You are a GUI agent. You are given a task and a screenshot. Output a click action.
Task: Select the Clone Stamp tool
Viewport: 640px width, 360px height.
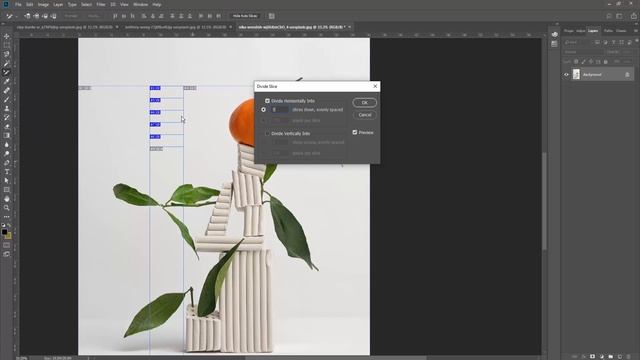7,109
